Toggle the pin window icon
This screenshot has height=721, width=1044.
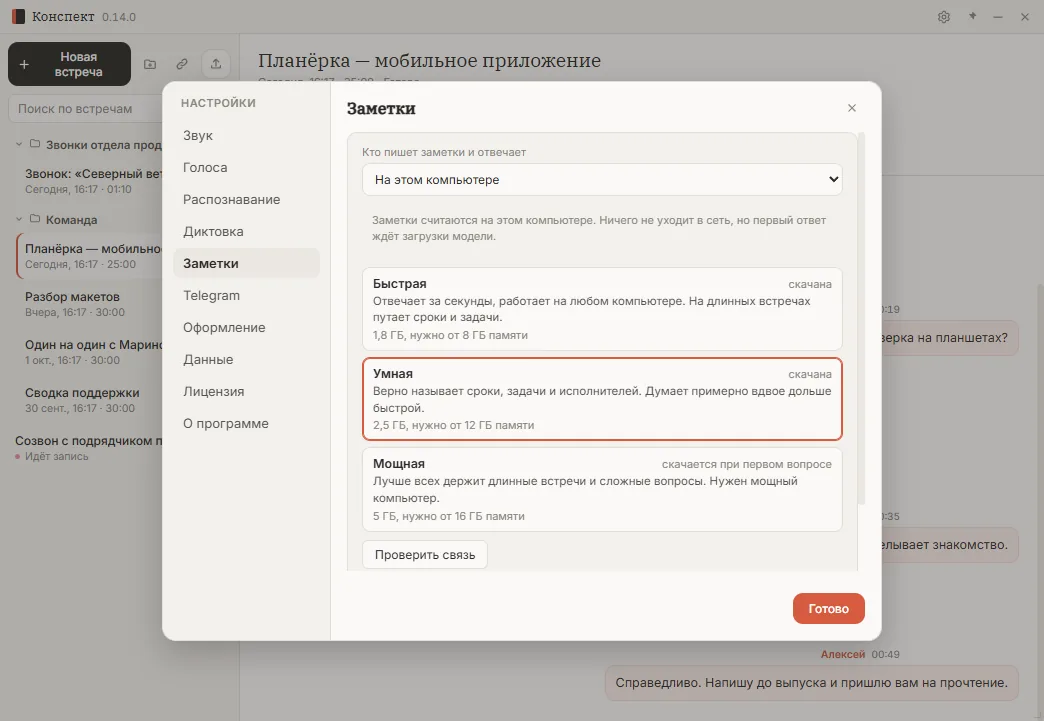(972, 17)
